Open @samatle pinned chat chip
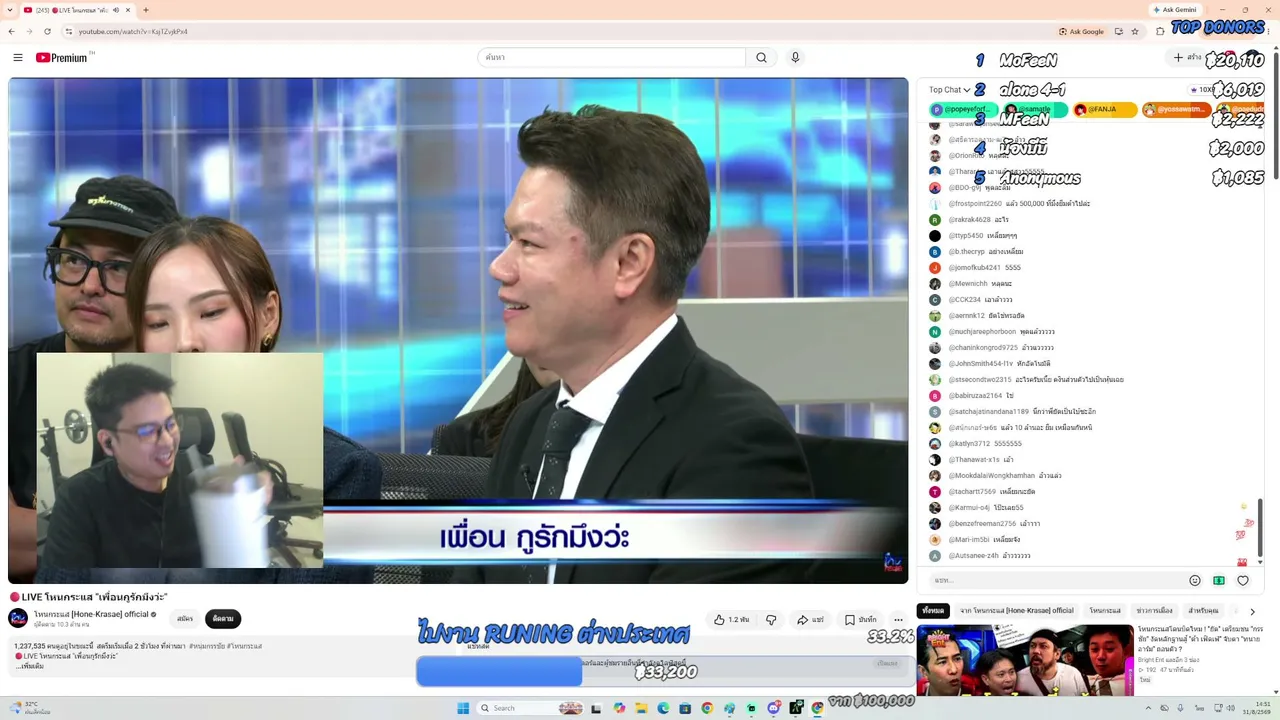 coord(1034,109)
